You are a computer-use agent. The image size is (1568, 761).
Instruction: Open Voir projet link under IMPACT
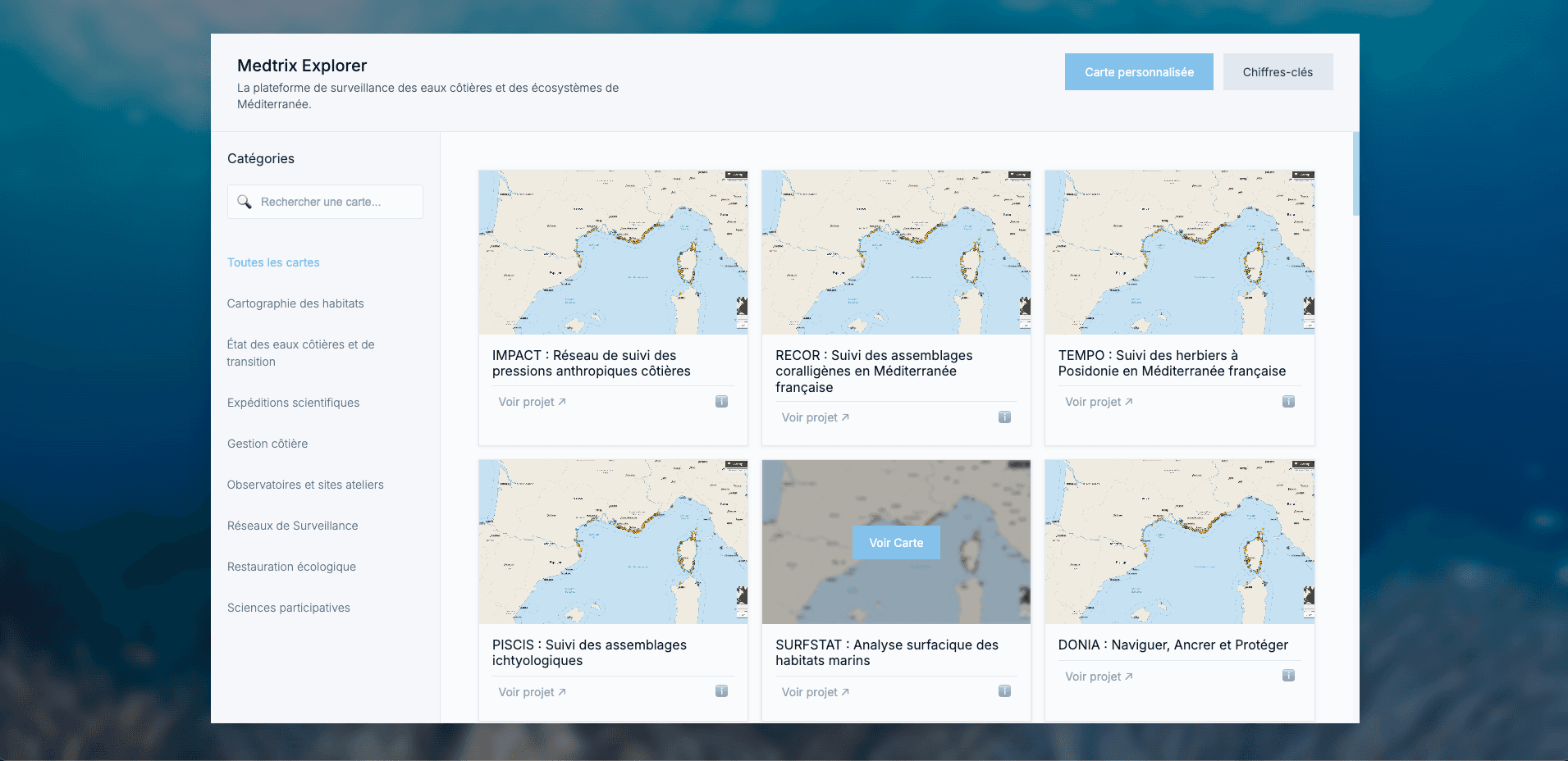pos(532,402)
